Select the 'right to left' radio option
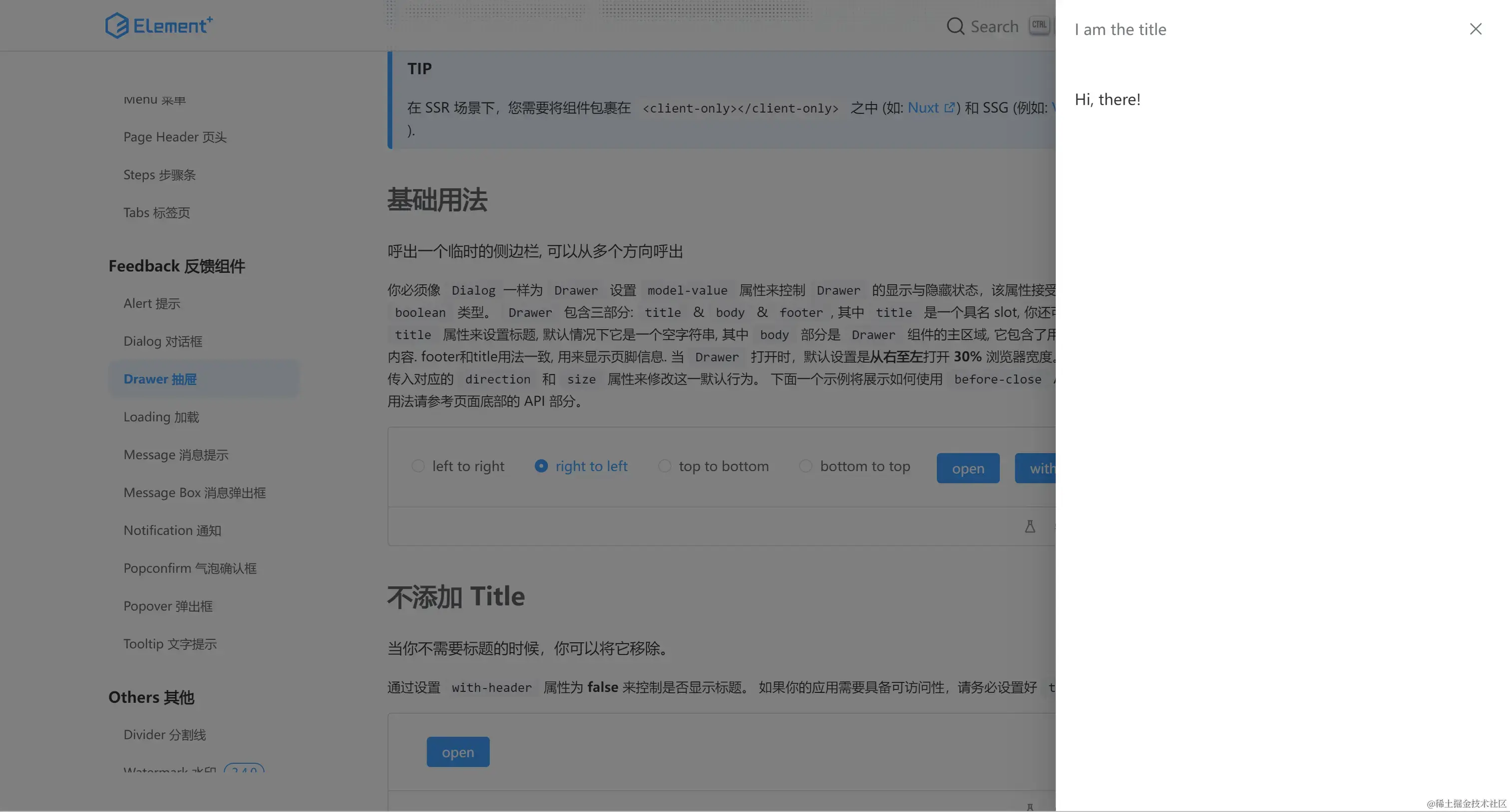The height and width of the screenshot is (812, 1510). (x=541, y=466)
